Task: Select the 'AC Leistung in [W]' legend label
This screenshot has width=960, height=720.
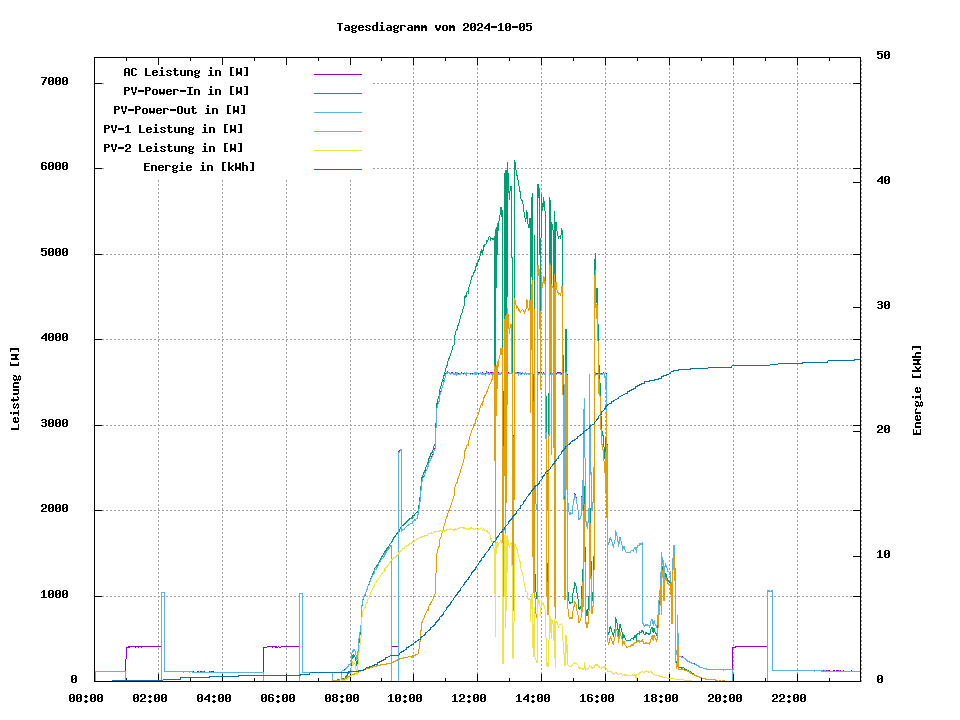Action: 186,72
